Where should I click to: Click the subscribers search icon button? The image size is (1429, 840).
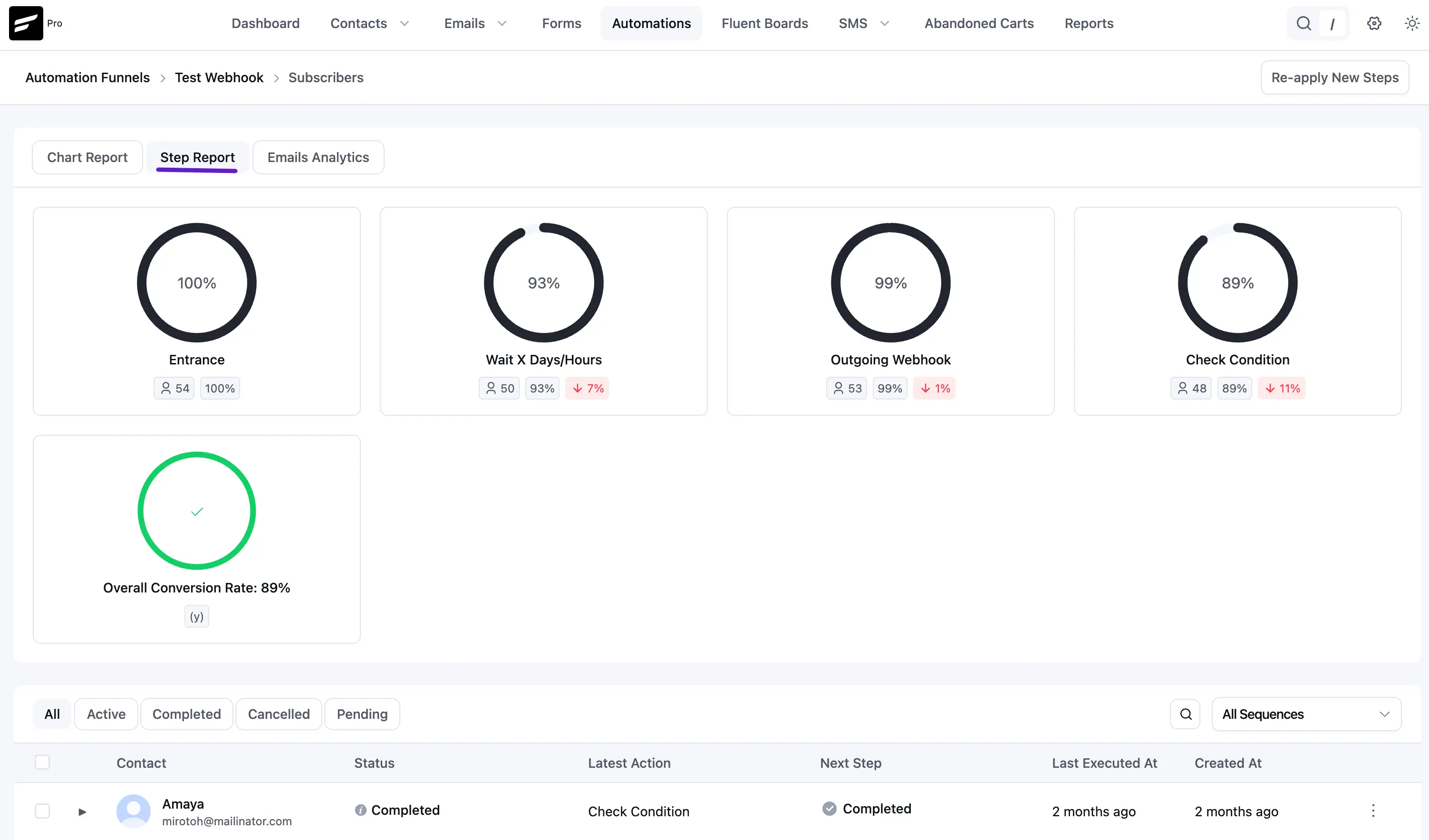point(1185,714)
